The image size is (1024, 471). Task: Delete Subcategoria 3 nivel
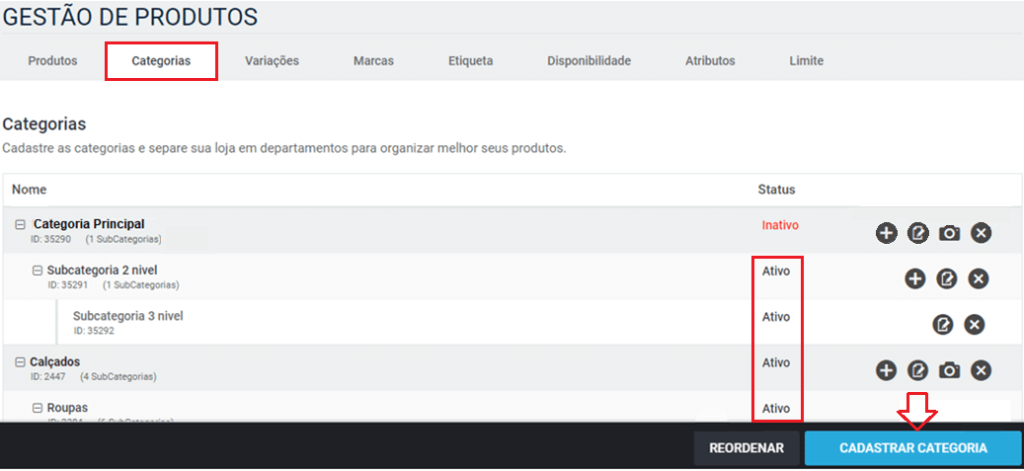974,325
